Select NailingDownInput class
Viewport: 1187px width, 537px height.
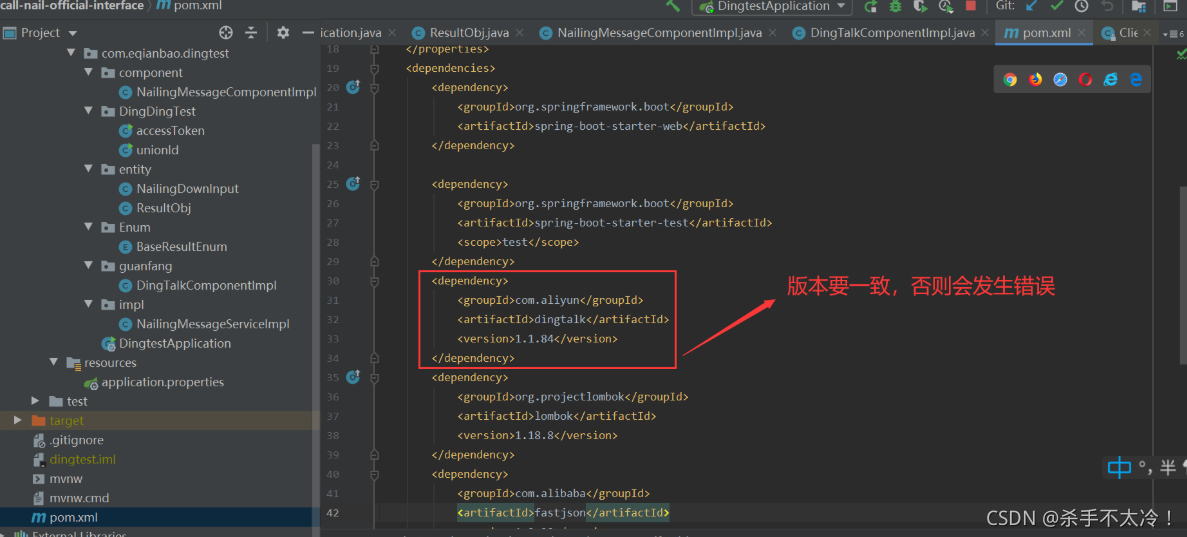tap(187, 189)
